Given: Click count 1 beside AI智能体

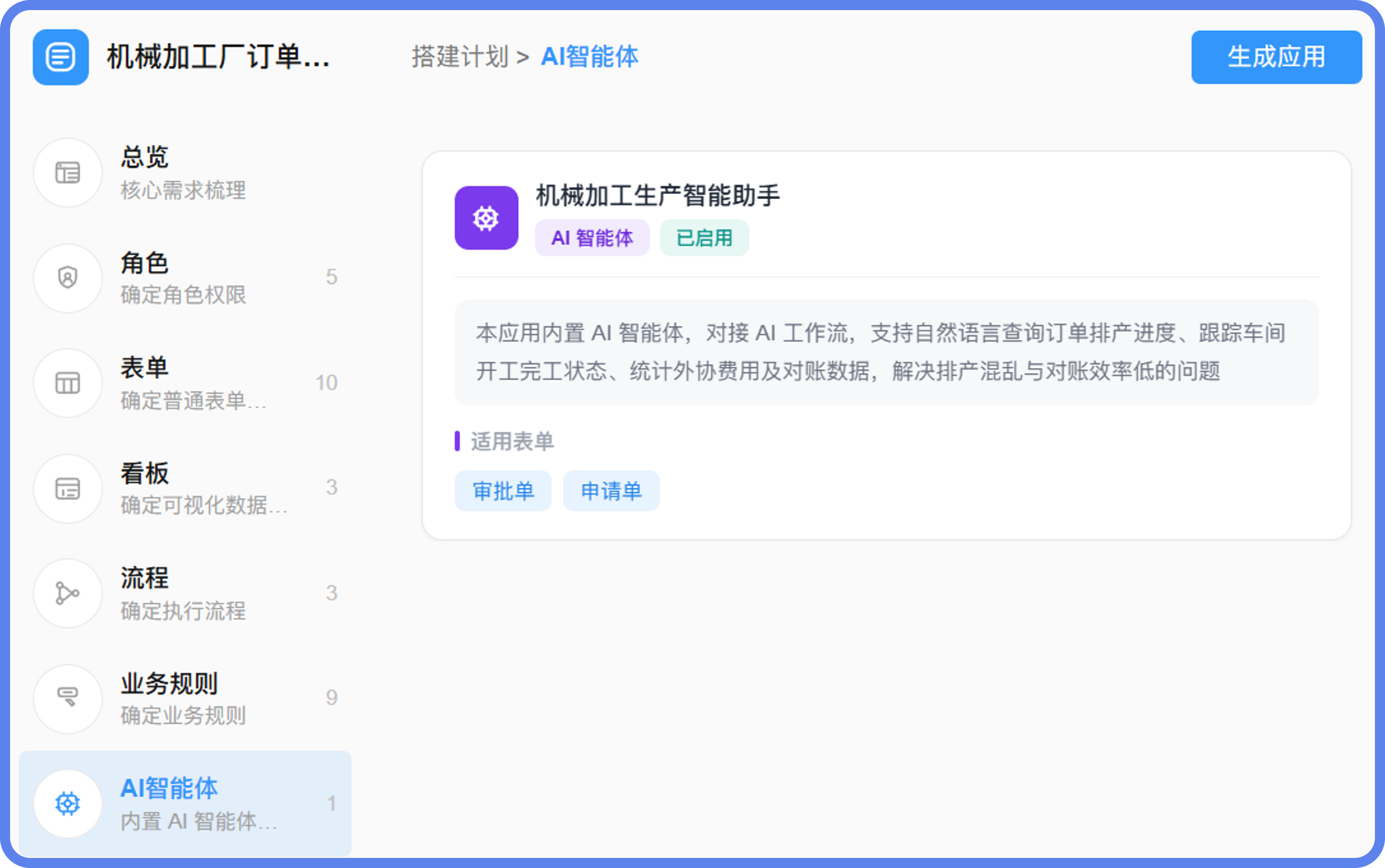Looking at the screenshot, I should tap(332, 803).
